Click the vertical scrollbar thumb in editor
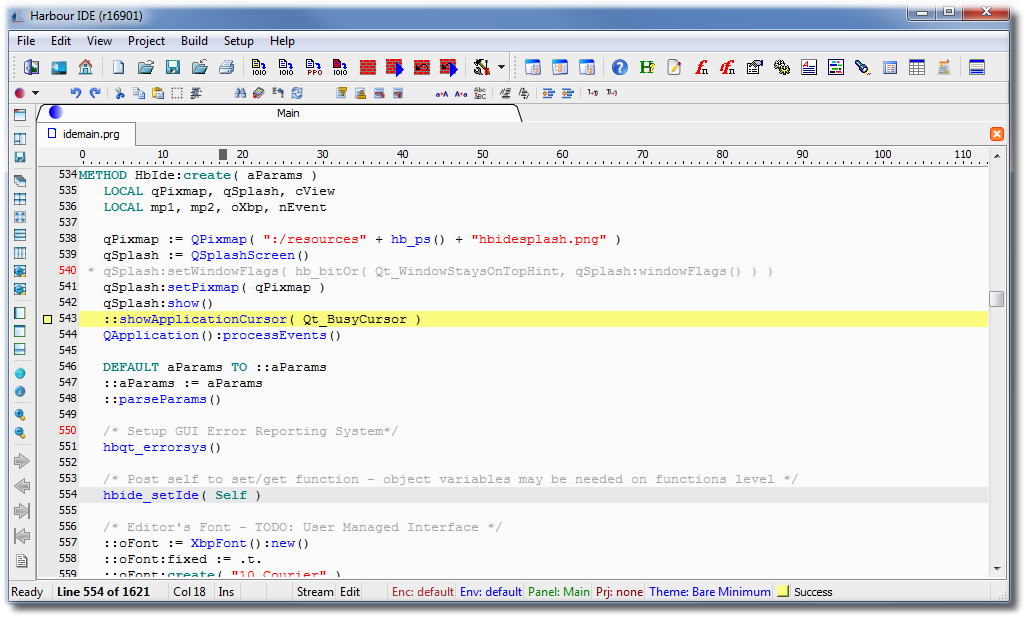 click(996, 299)
